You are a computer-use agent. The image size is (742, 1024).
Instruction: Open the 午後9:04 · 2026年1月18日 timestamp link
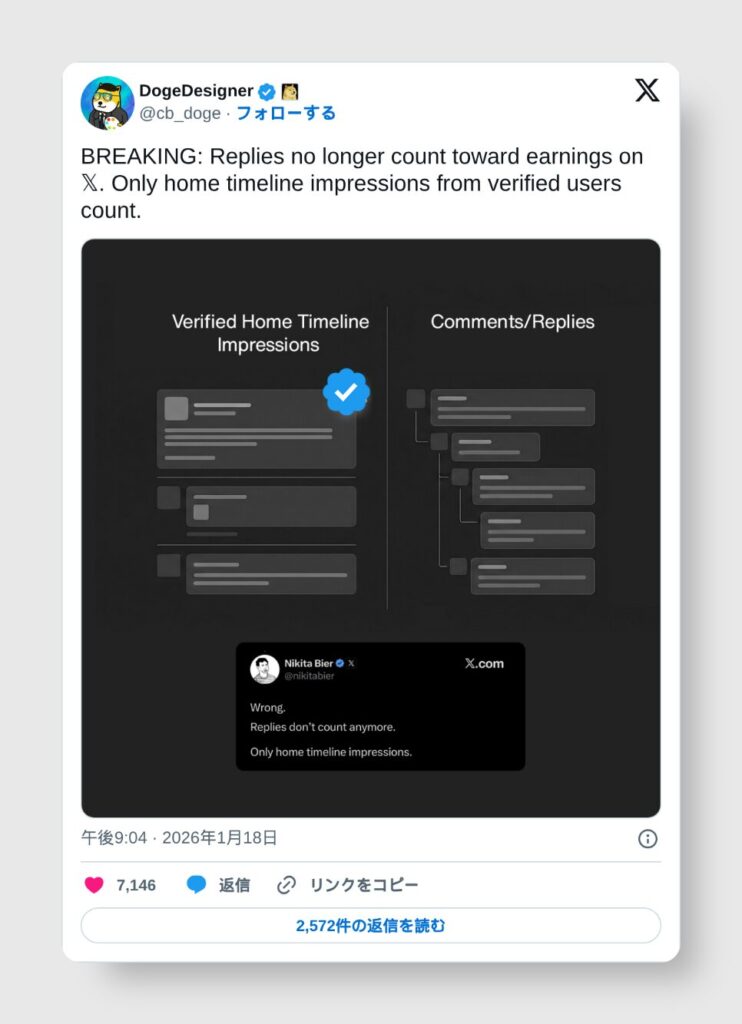pyautogui.click(x=179, y=838)
